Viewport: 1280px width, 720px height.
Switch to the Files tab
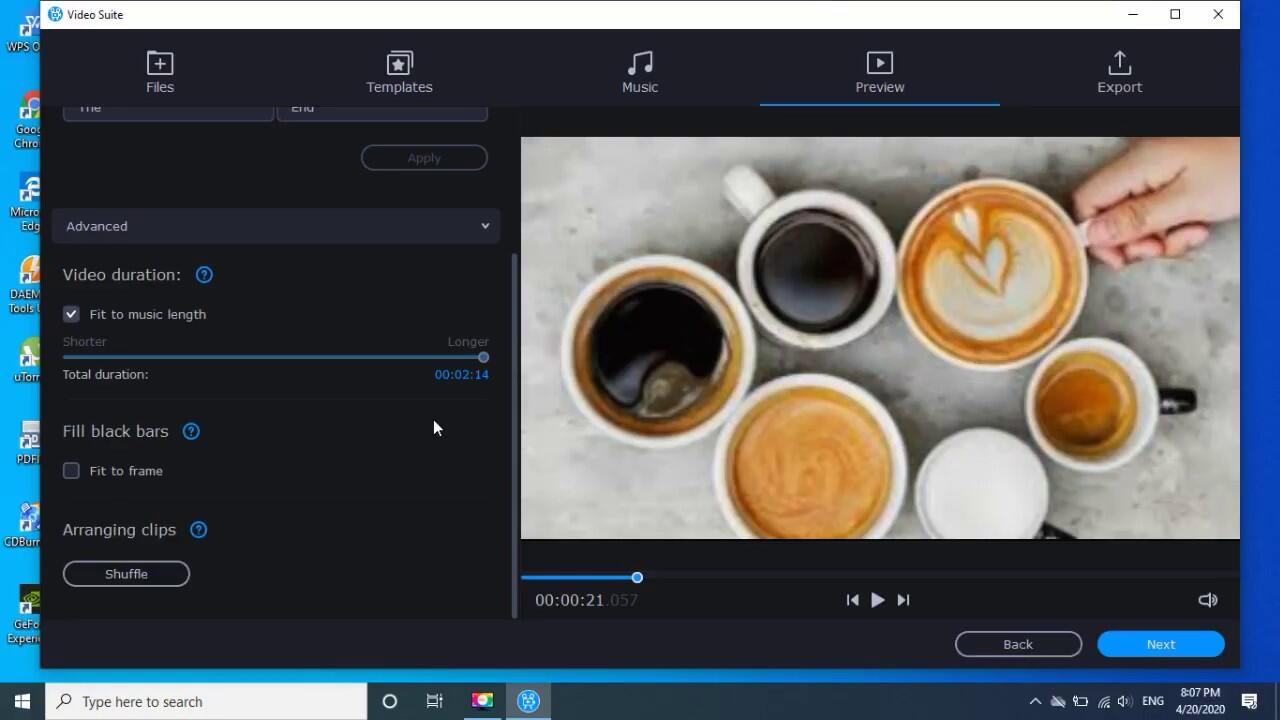coord(160,73)
